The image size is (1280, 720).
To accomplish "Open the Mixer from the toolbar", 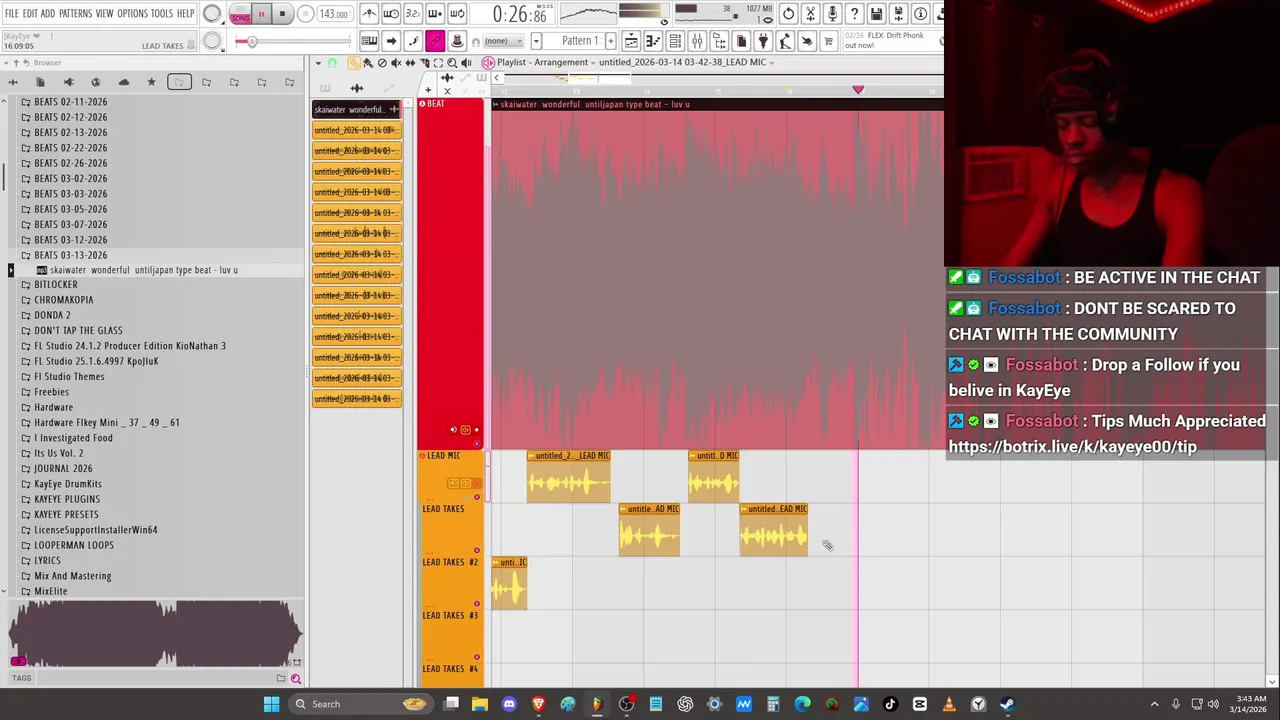I will point(697,41).
